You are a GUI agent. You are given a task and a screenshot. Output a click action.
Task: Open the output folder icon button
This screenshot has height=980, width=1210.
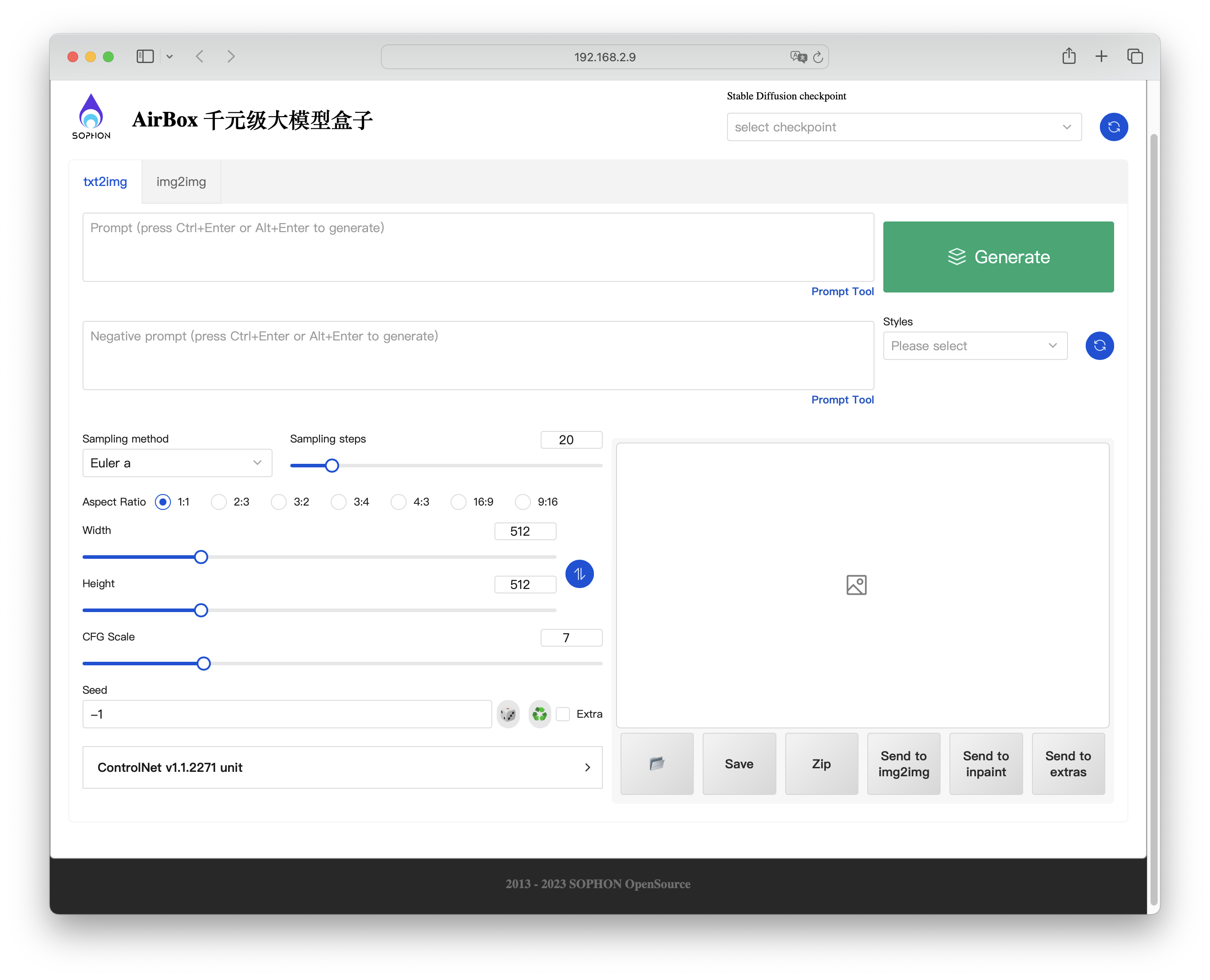pyautogui.click(x=656, y=764)
